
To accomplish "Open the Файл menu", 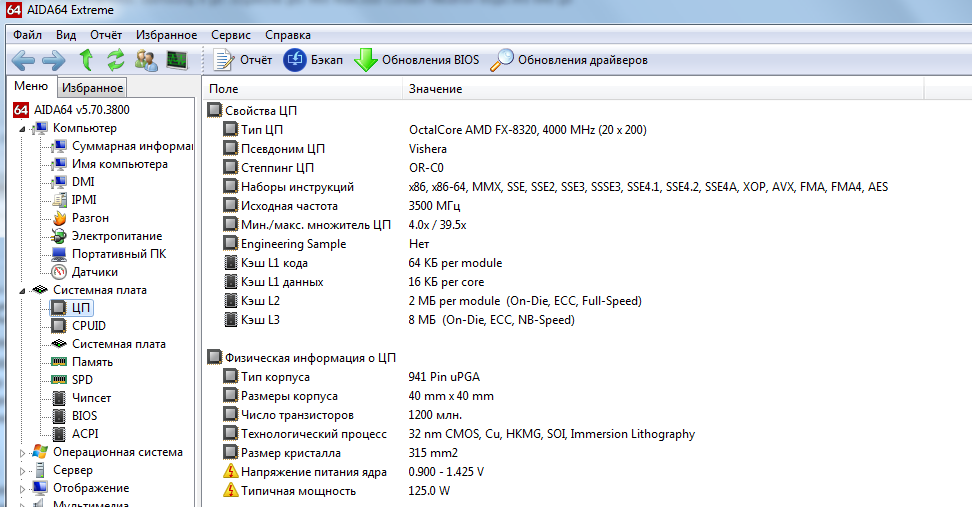I will click(27, 35).
